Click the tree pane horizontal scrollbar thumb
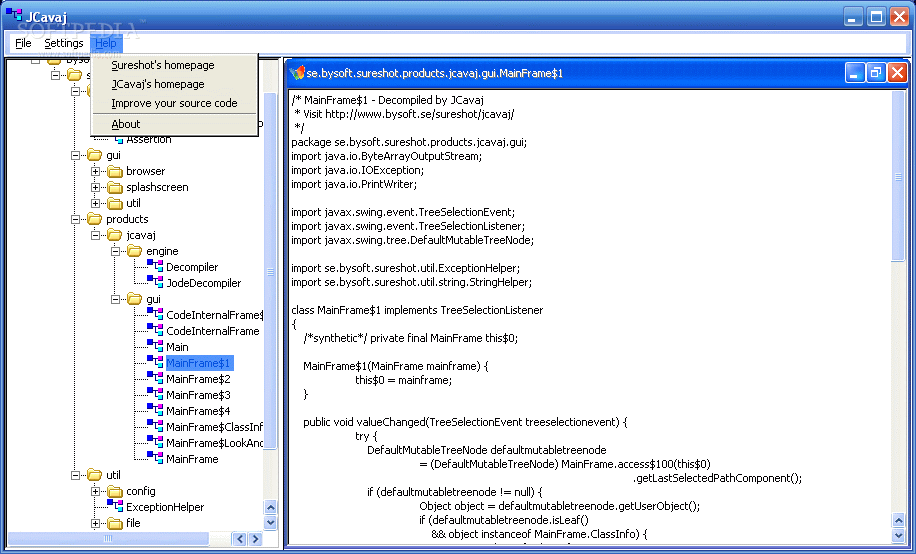This screenshot has height=554, width=916. pyautogui.click(x=107, y=539)
